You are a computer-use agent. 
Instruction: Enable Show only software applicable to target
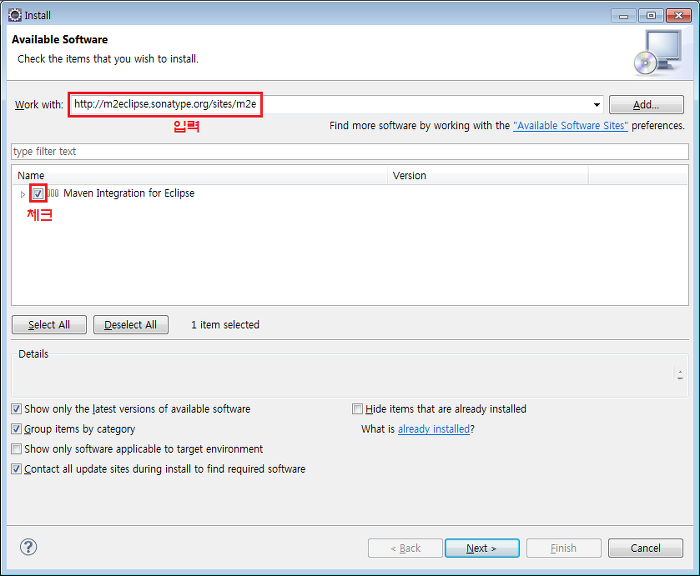16,449
